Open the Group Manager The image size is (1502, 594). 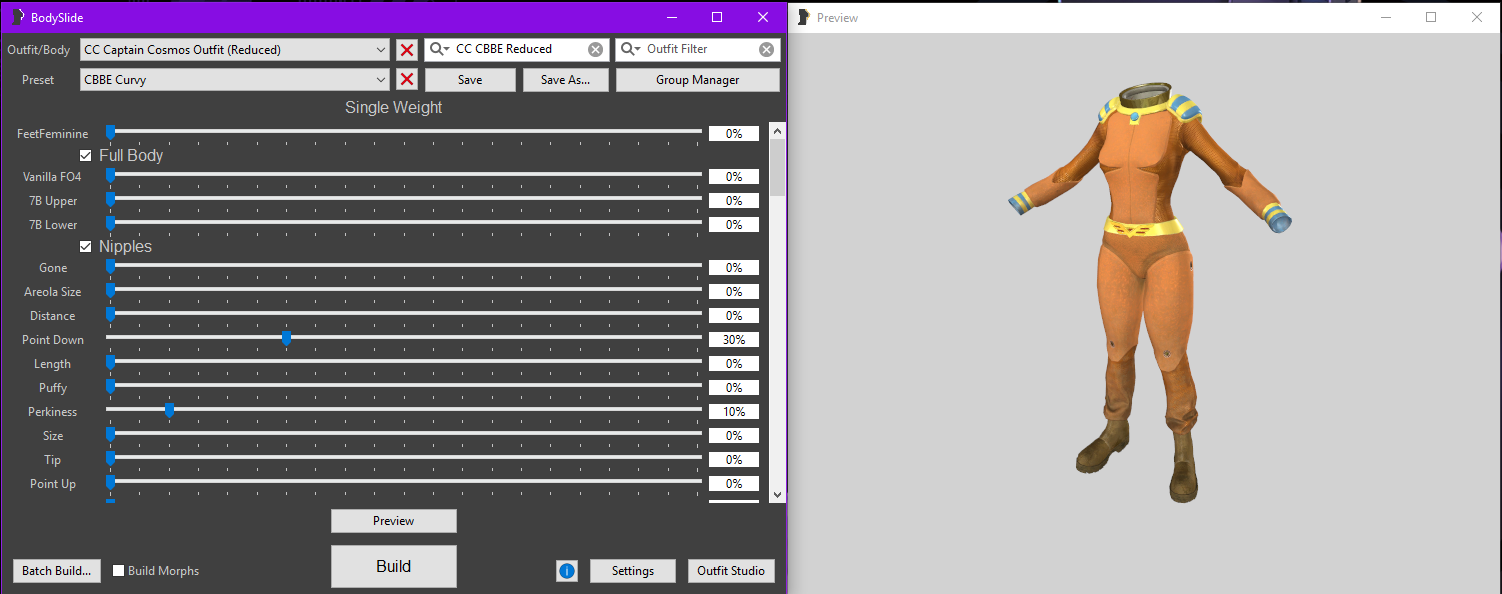[x=697, y=80]
